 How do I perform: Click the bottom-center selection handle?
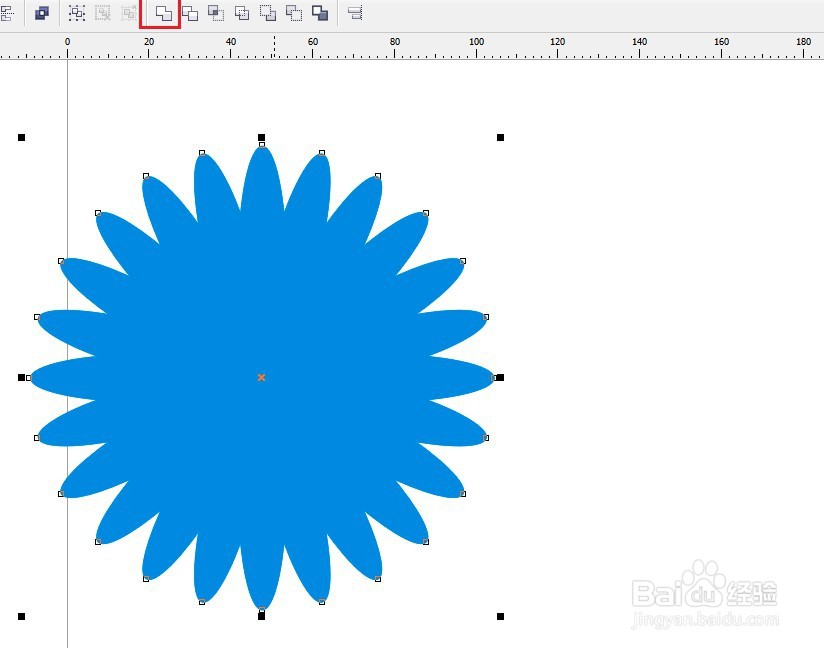click(x=261, y=616)
